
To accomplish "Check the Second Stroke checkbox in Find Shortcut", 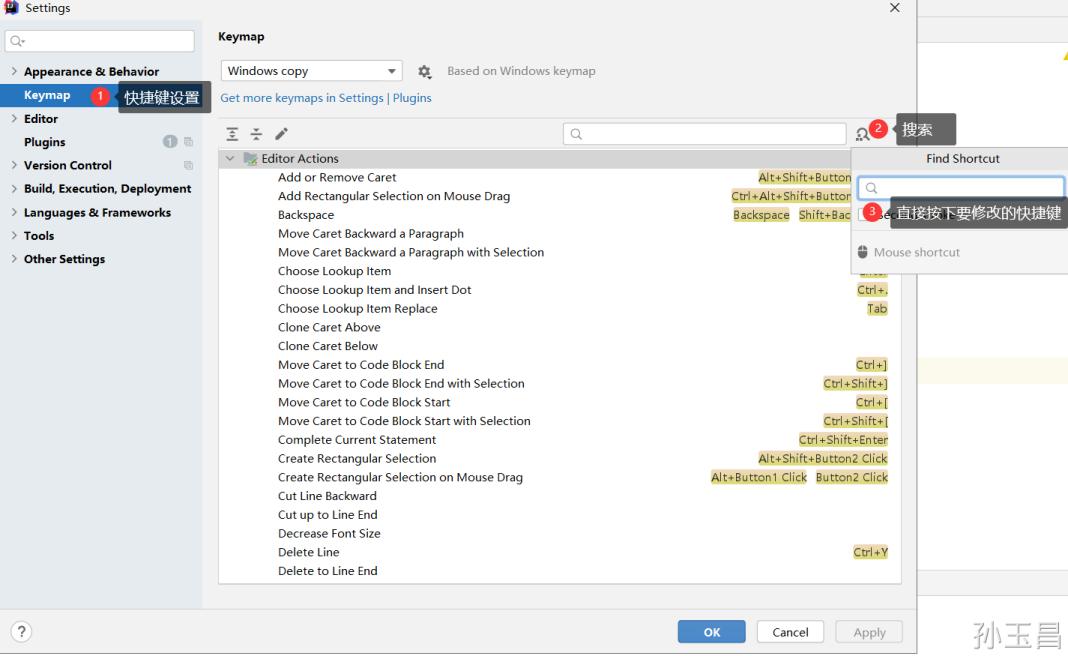I will pos(865,215).
